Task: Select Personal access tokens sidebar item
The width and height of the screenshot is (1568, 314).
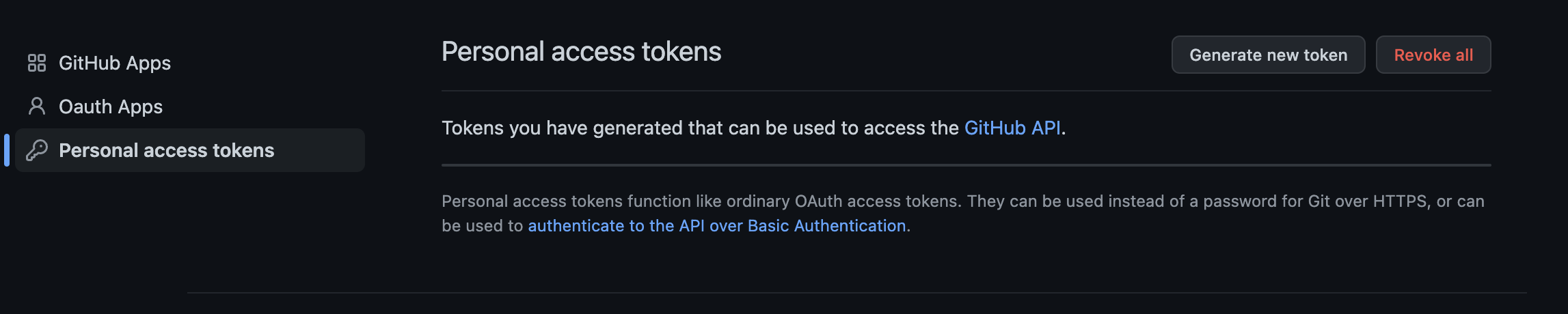Action: tap(190, 150)
